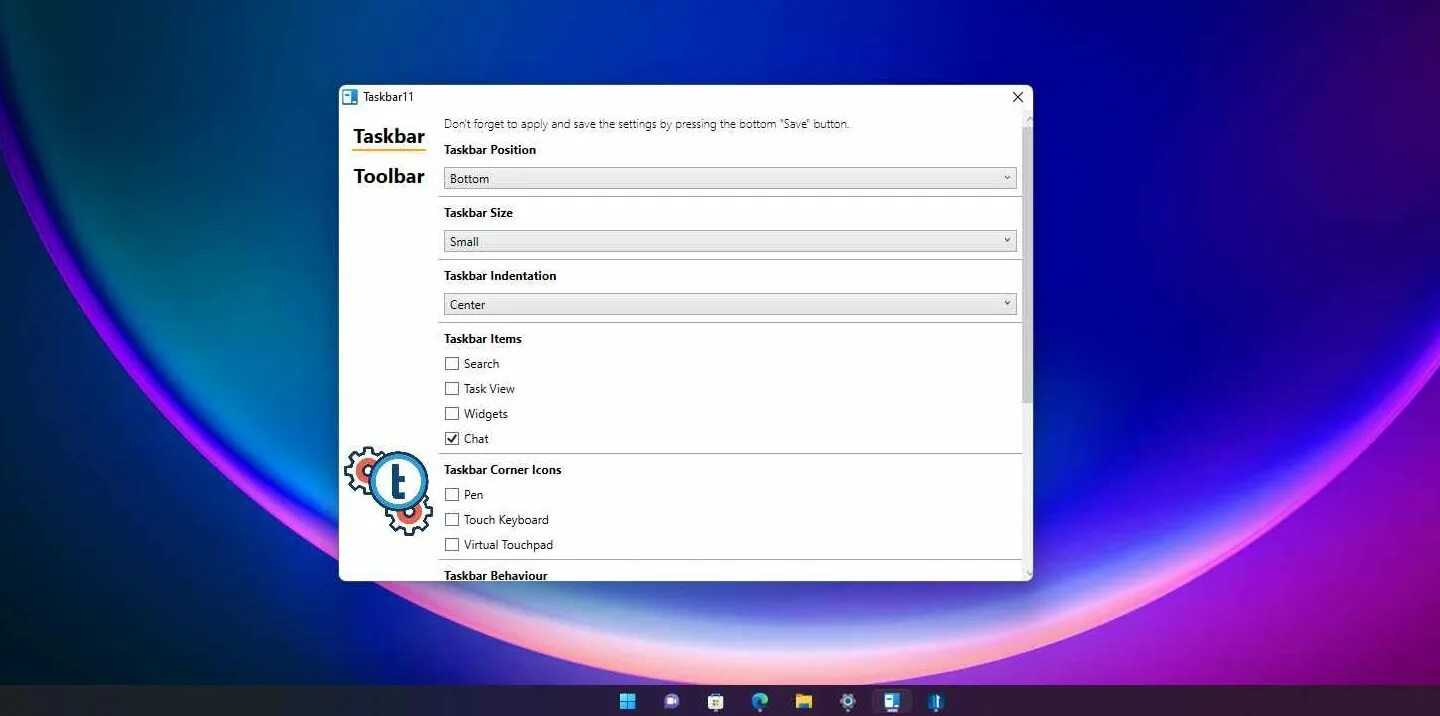Open Settings gear icon in taskbar

(847, 702)
